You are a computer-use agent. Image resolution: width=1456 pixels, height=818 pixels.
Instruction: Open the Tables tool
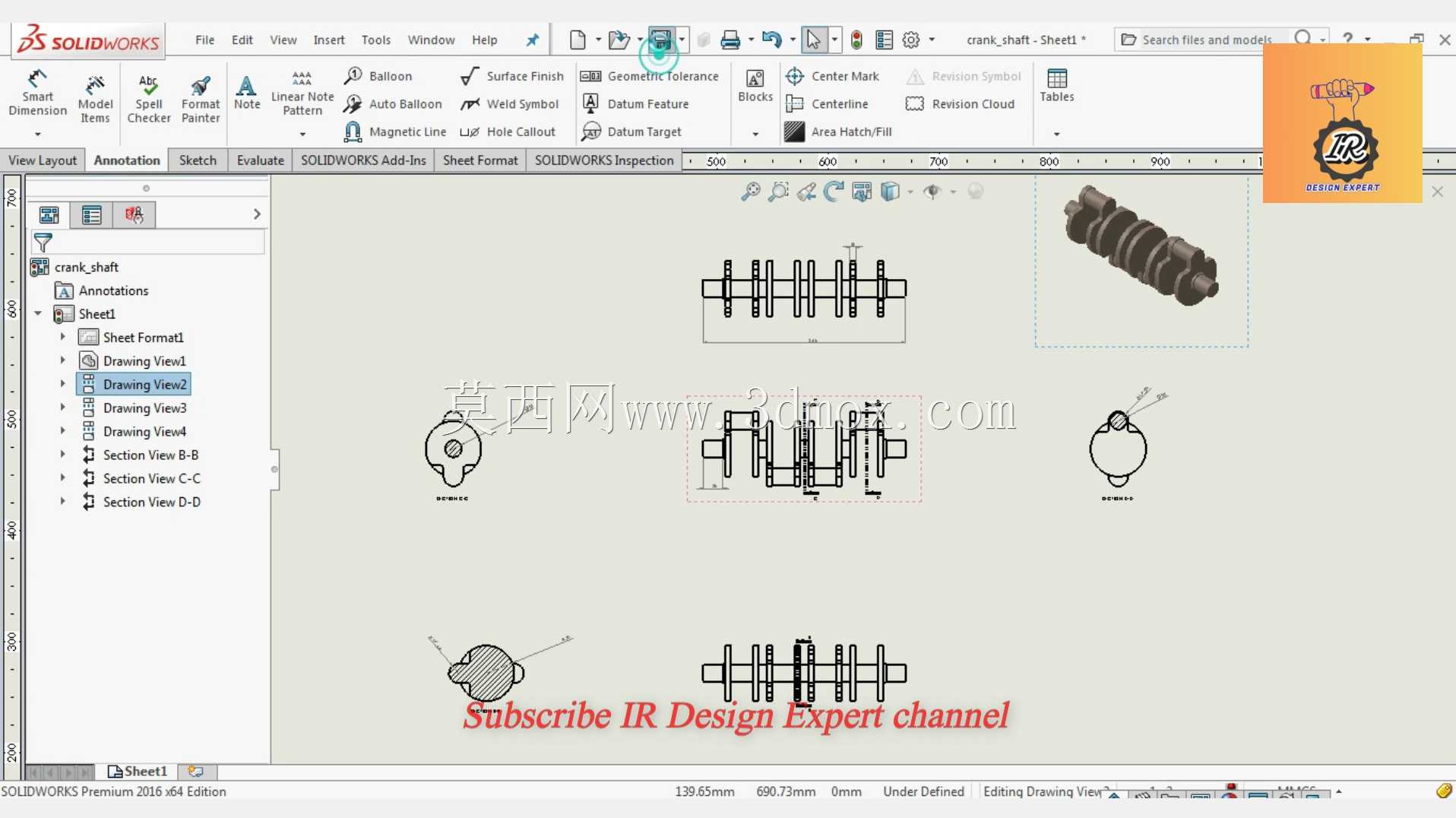pyautogui.click(x=1057, y=85)
